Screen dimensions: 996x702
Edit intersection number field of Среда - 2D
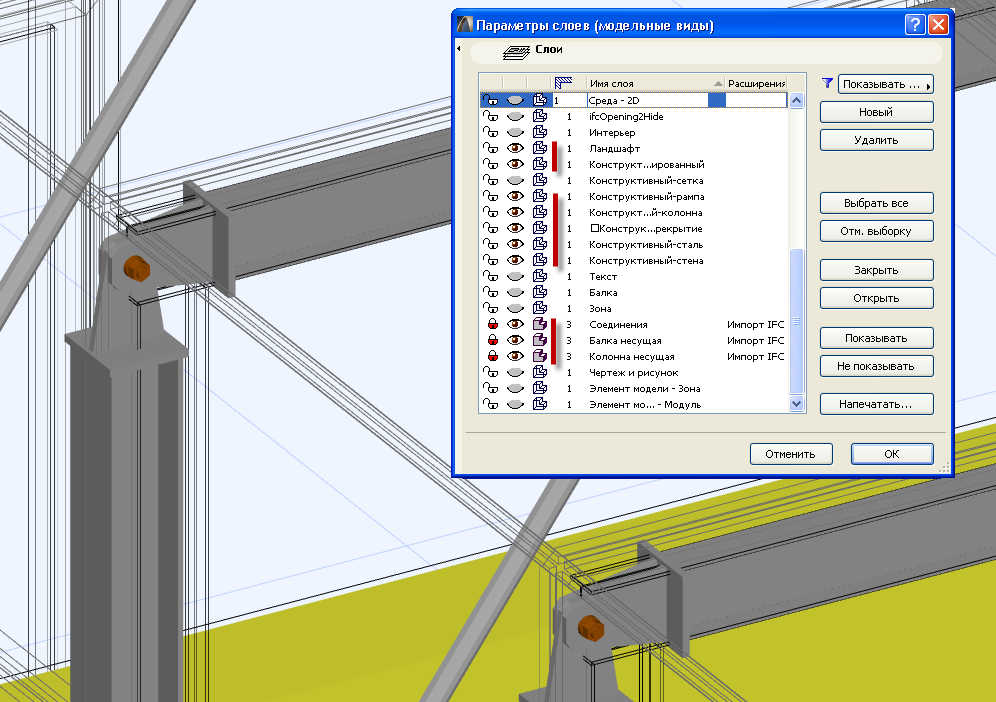pos(570,100)
